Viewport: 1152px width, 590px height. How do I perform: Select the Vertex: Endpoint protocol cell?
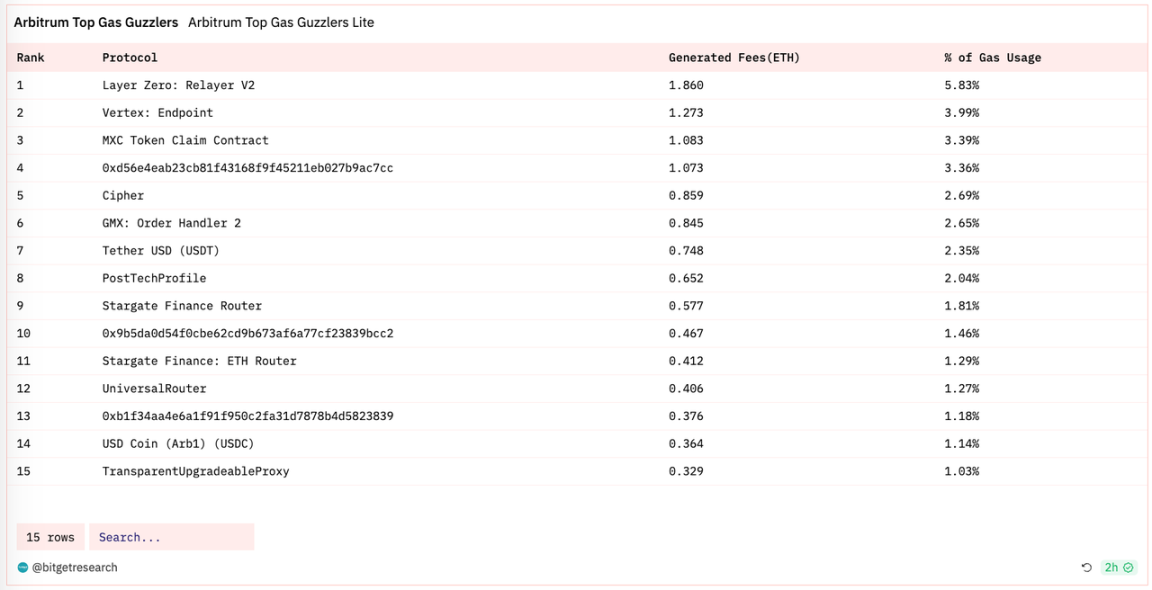pyautogui.click(x=157, y=113)
